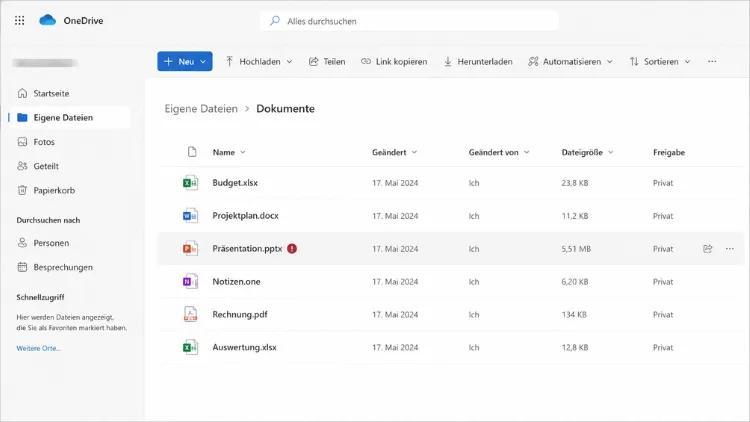750x422 pixels.
Task: Click the PowerPoint icon of Präsentation.pptx
Action: click(x=190, y=249)
